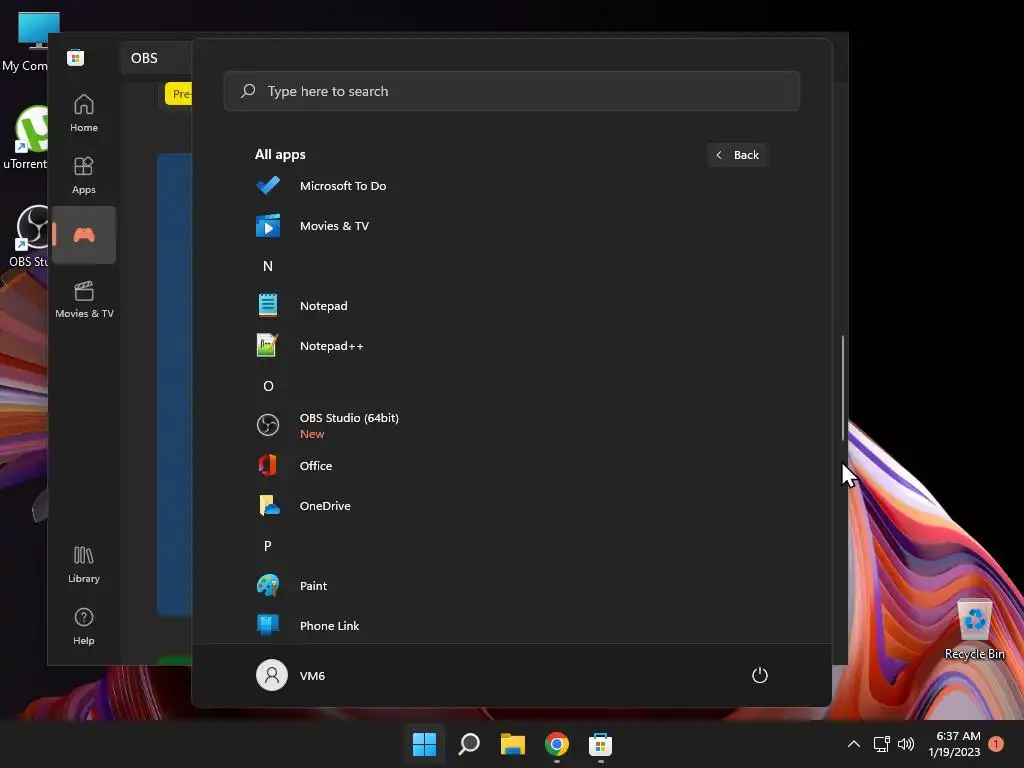Launch Movies & TV from All apps list
The image size is (1024, 768).
coord(334,226)
